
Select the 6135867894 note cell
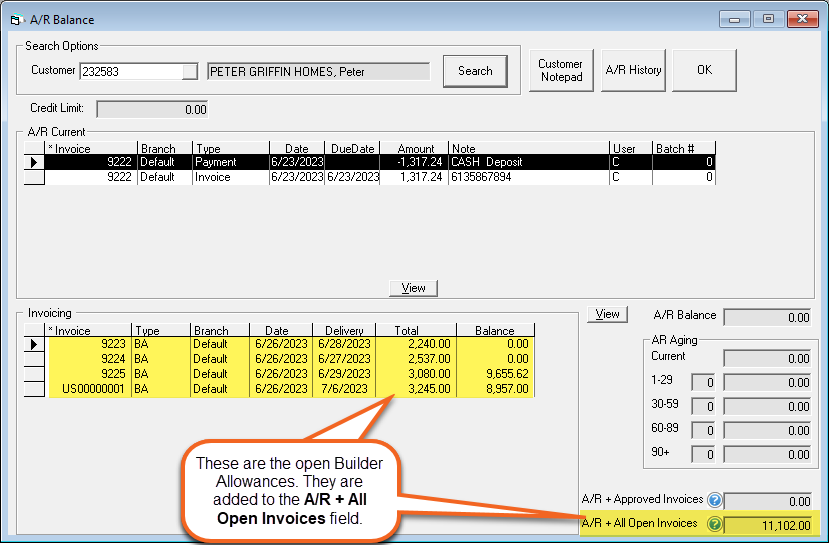pyautogui.click(x=529, y=177)
